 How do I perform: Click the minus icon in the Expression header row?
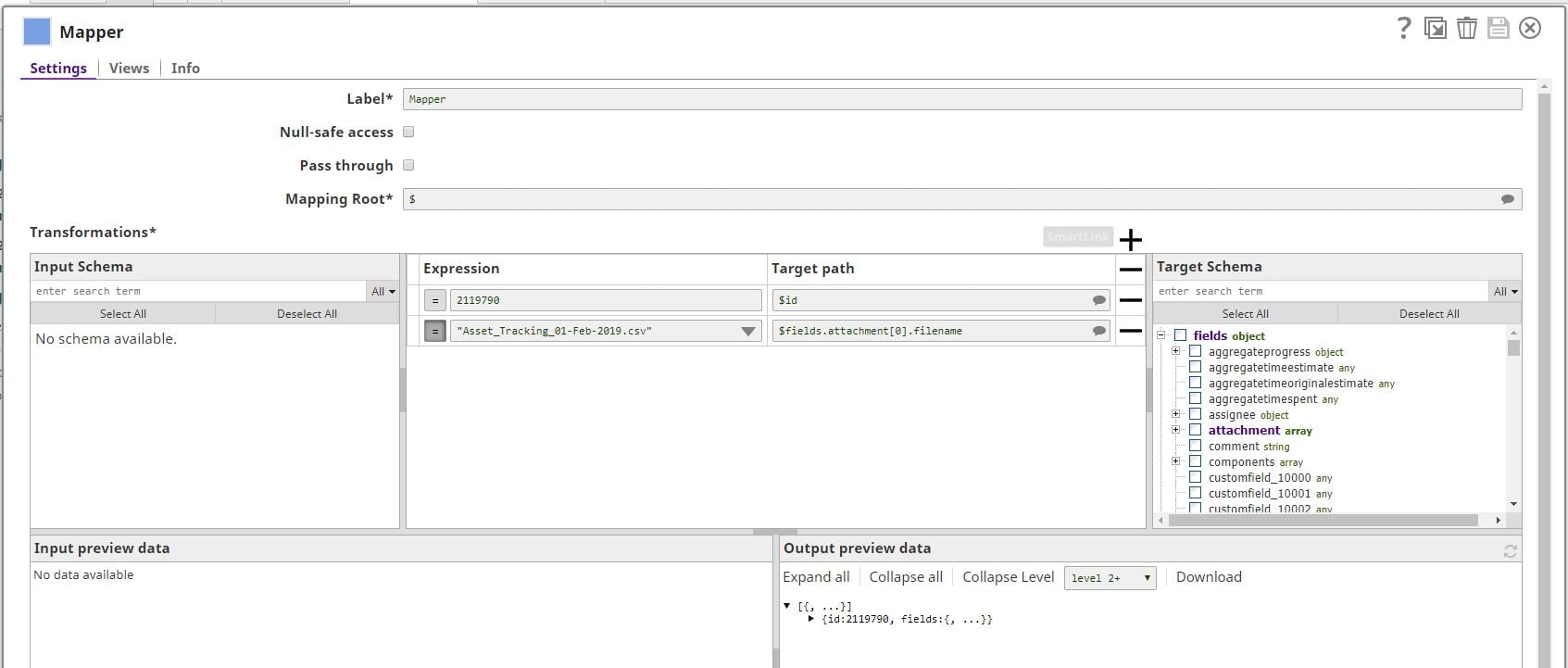click(1131, 270)
